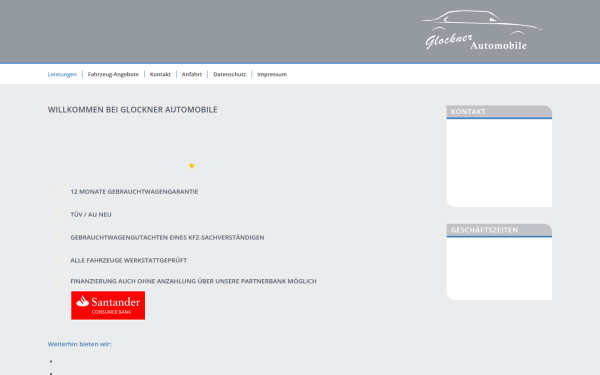600x375 pixels.
Task: Click Alle Fahrzeuge werkstattgeprüft line
Action: [129, 261]
